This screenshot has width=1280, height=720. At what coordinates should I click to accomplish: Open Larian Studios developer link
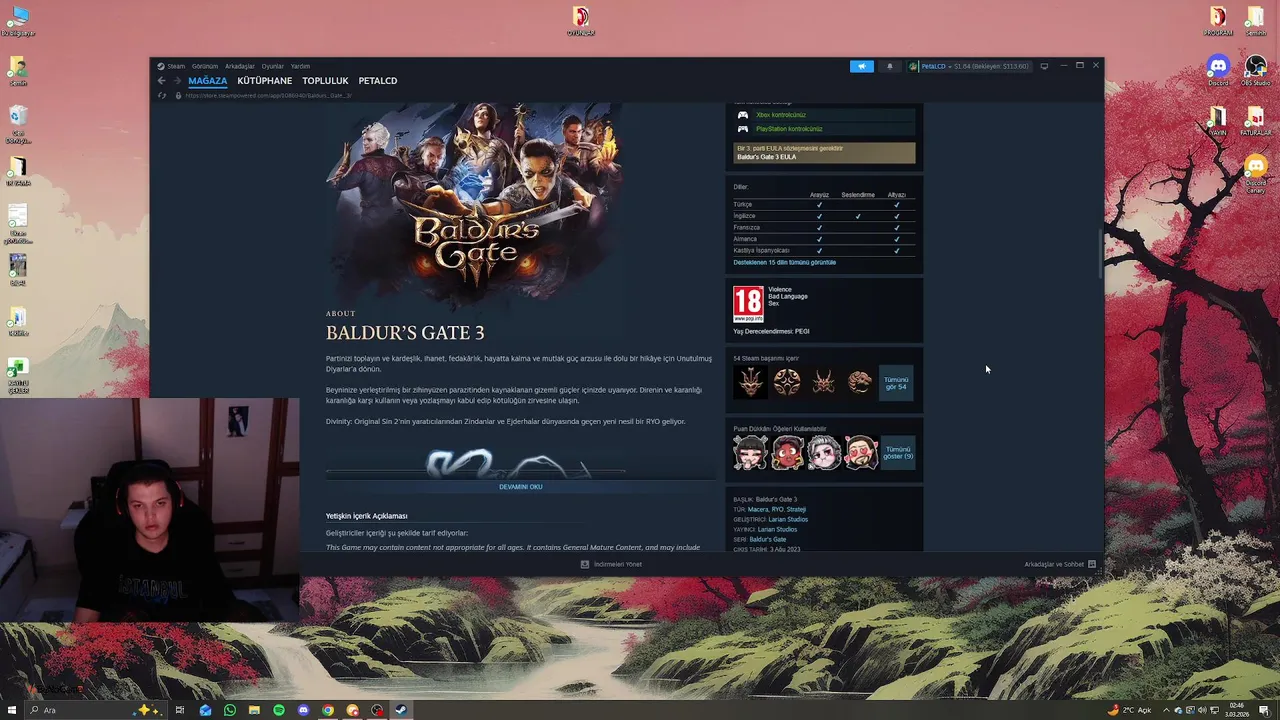pos(788,519)
